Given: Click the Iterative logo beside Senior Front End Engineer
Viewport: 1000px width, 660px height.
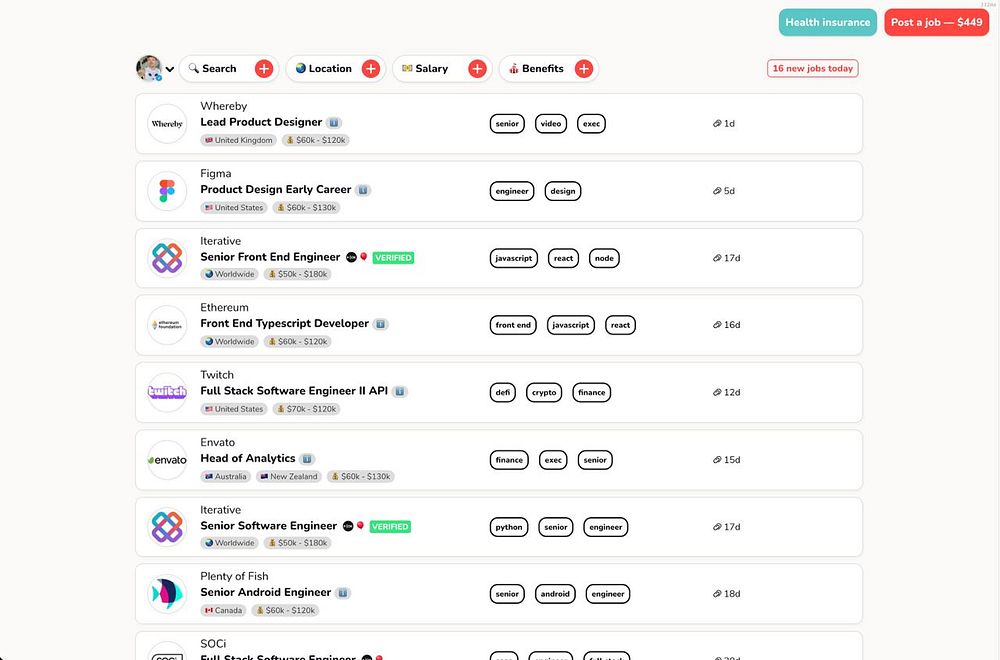Looking at the screenshot, I should click(167, 258).
